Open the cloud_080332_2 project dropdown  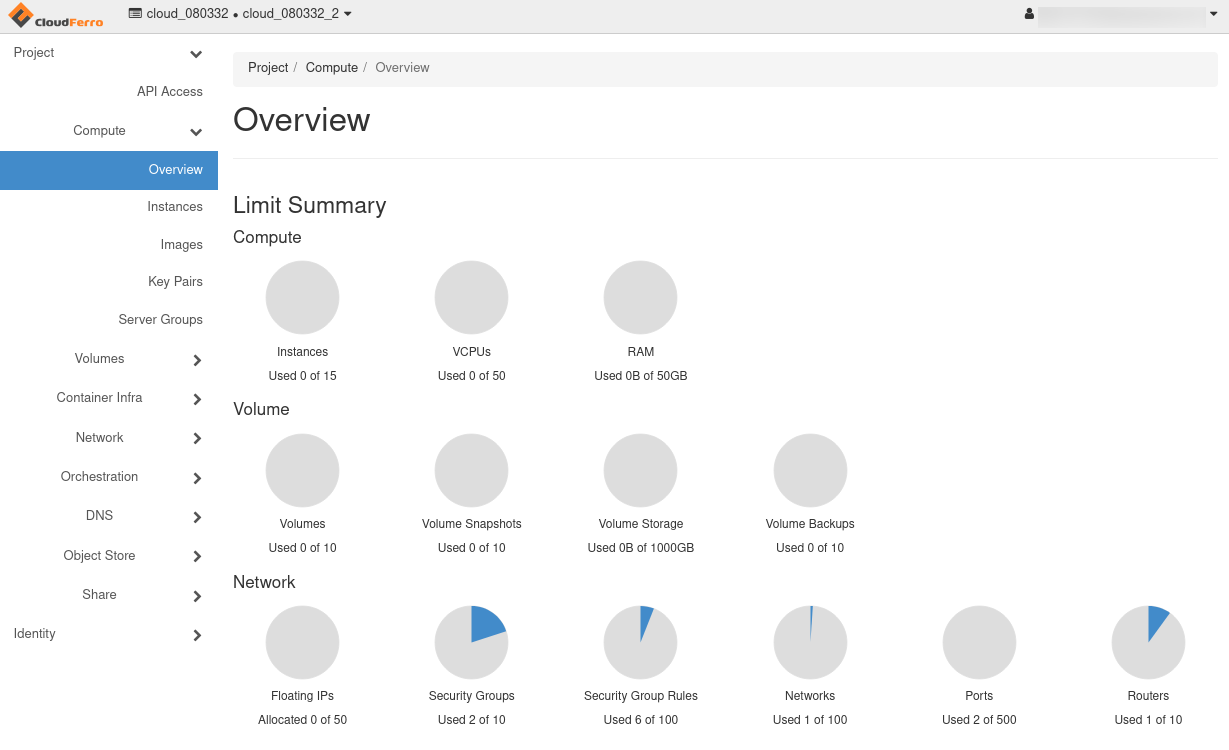[296, 14]
